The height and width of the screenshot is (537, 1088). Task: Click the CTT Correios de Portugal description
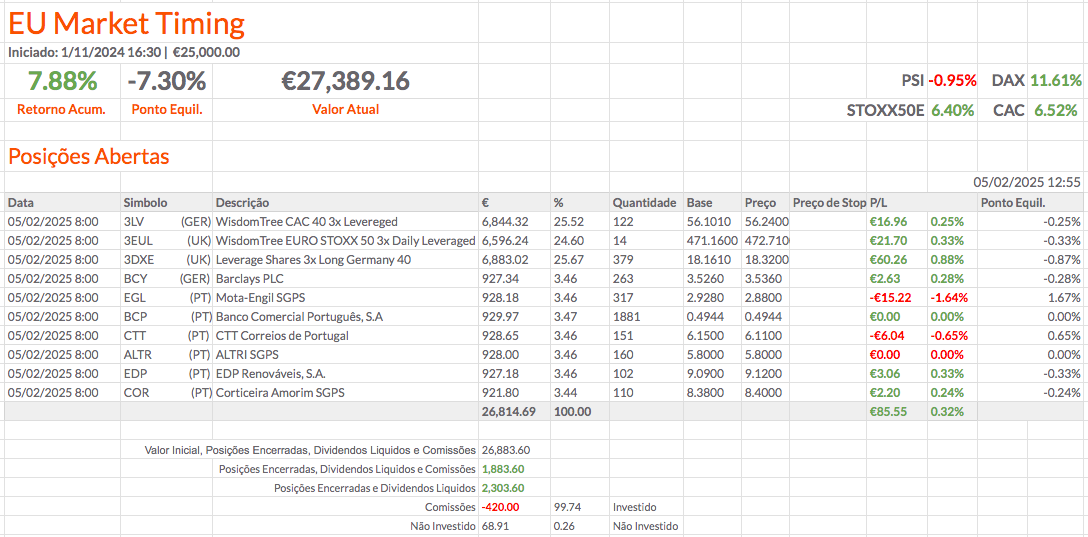click(282, 336)
